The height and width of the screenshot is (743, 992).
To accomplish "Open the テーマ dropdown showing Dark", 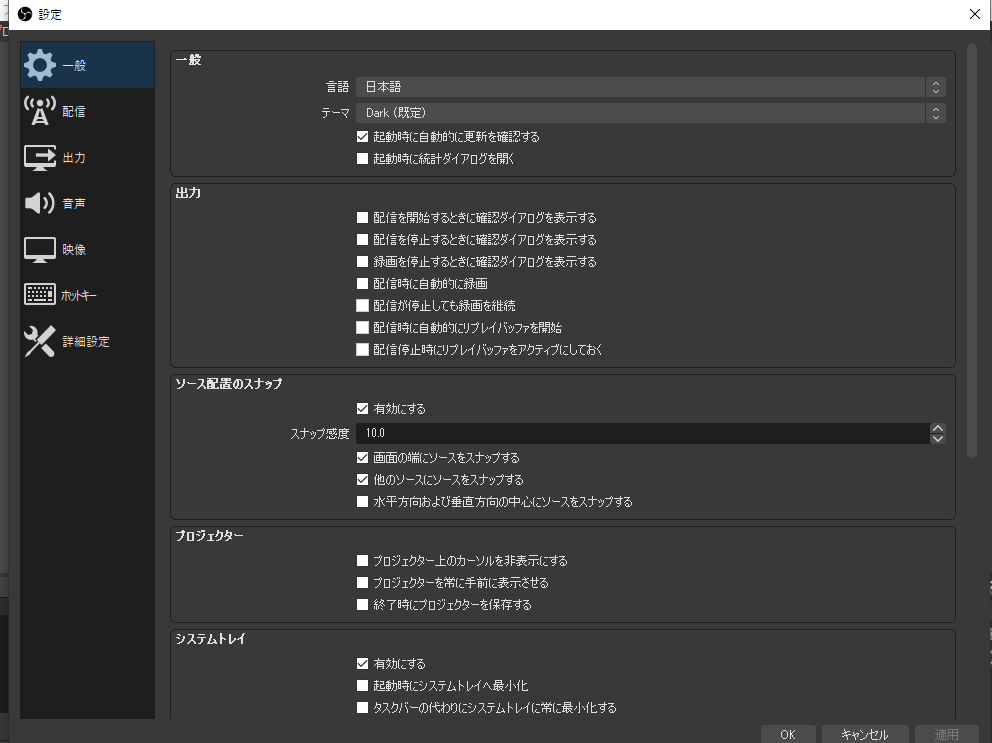I will (x=651, y=113).
